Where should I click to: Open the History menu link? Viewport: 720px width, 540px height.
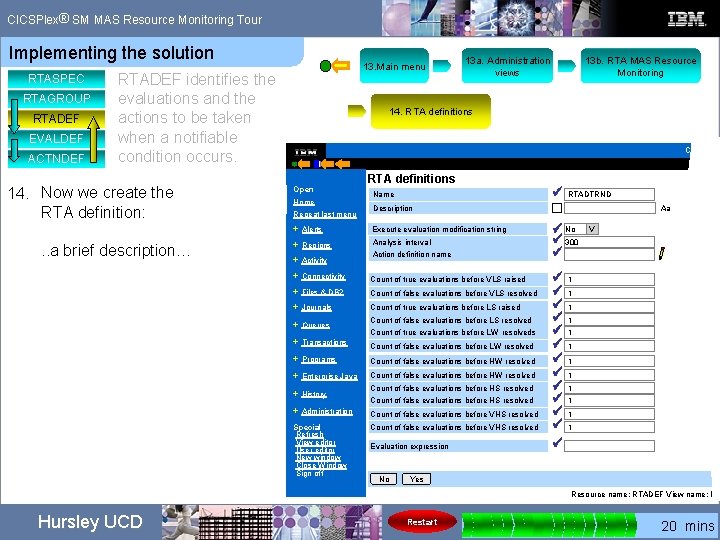314,394
